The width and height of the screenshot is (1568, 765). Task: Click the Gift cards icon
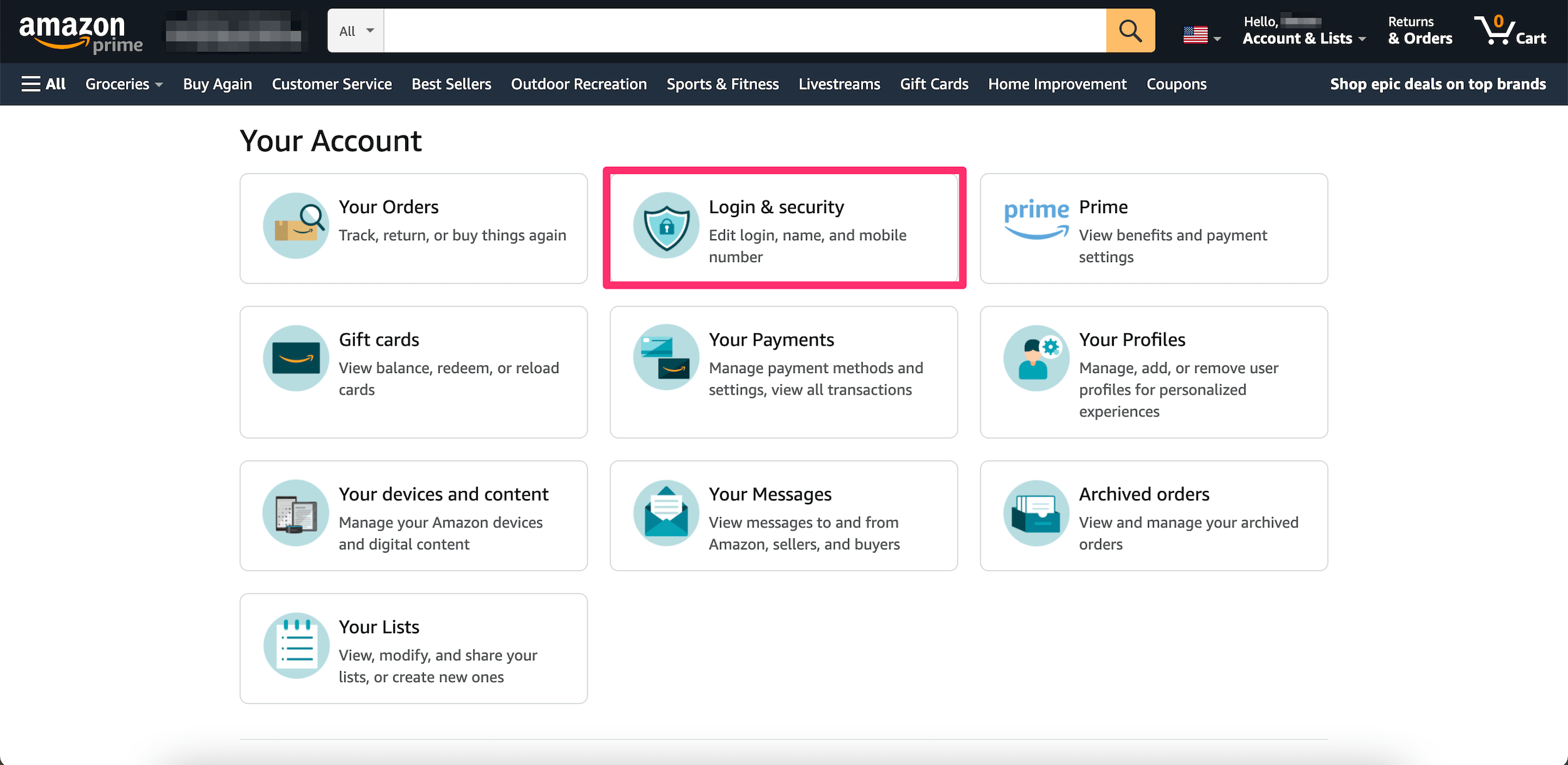coord(296,358)
